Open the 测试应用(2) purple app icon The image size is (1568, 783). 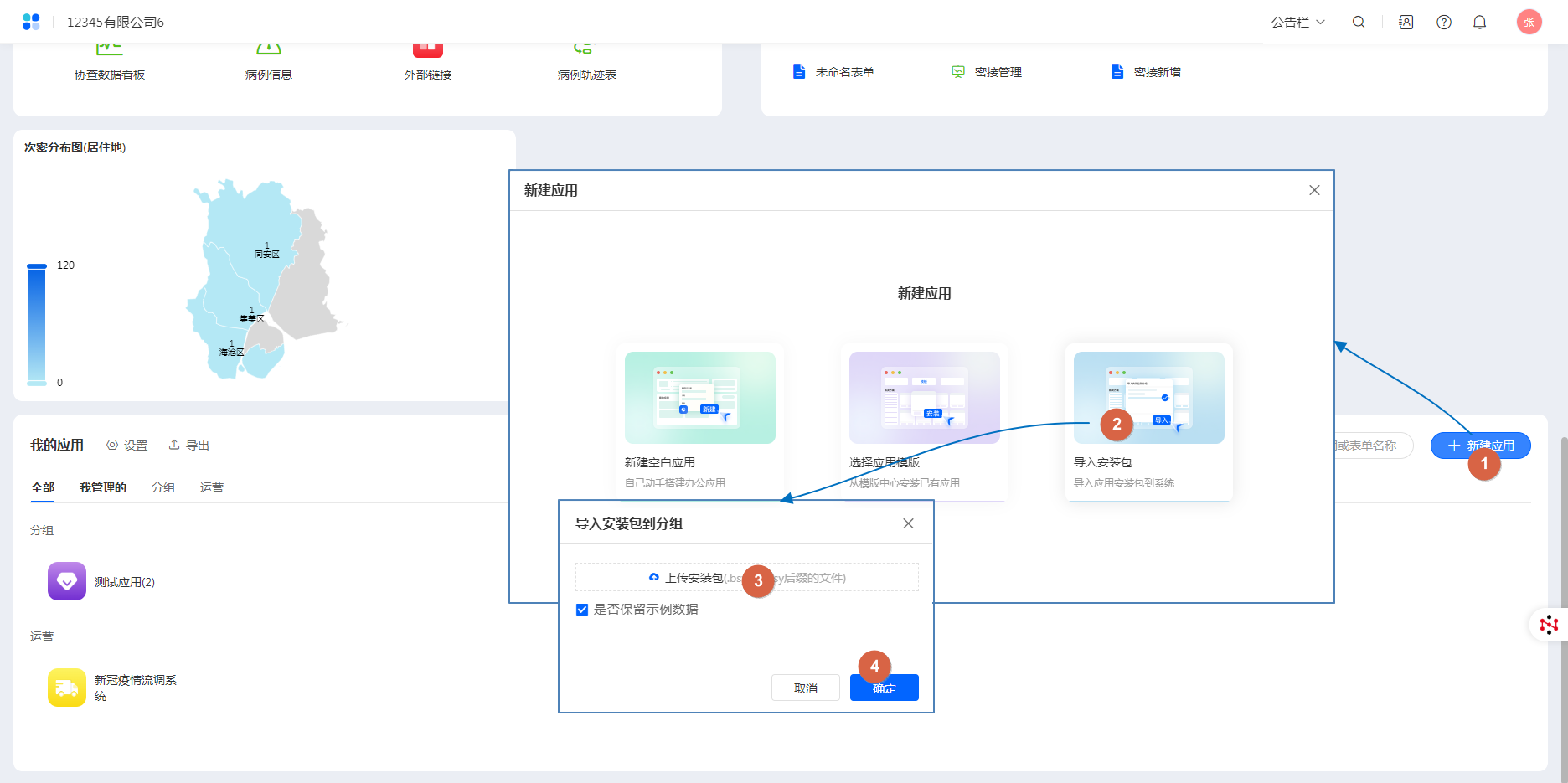pyautogui.click(x=67, y=581)
